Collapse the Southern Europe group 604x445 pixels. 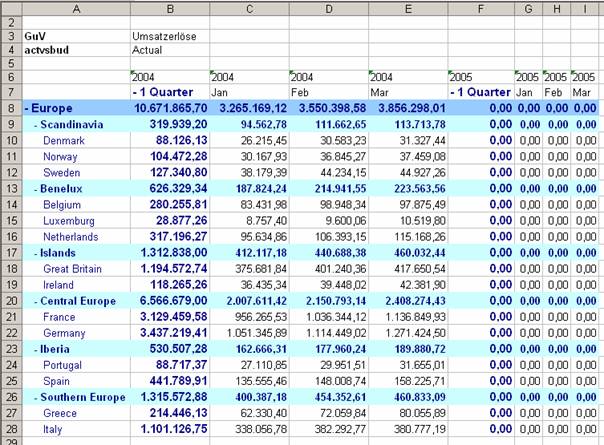pyautogui.click(x=37, y=396)
